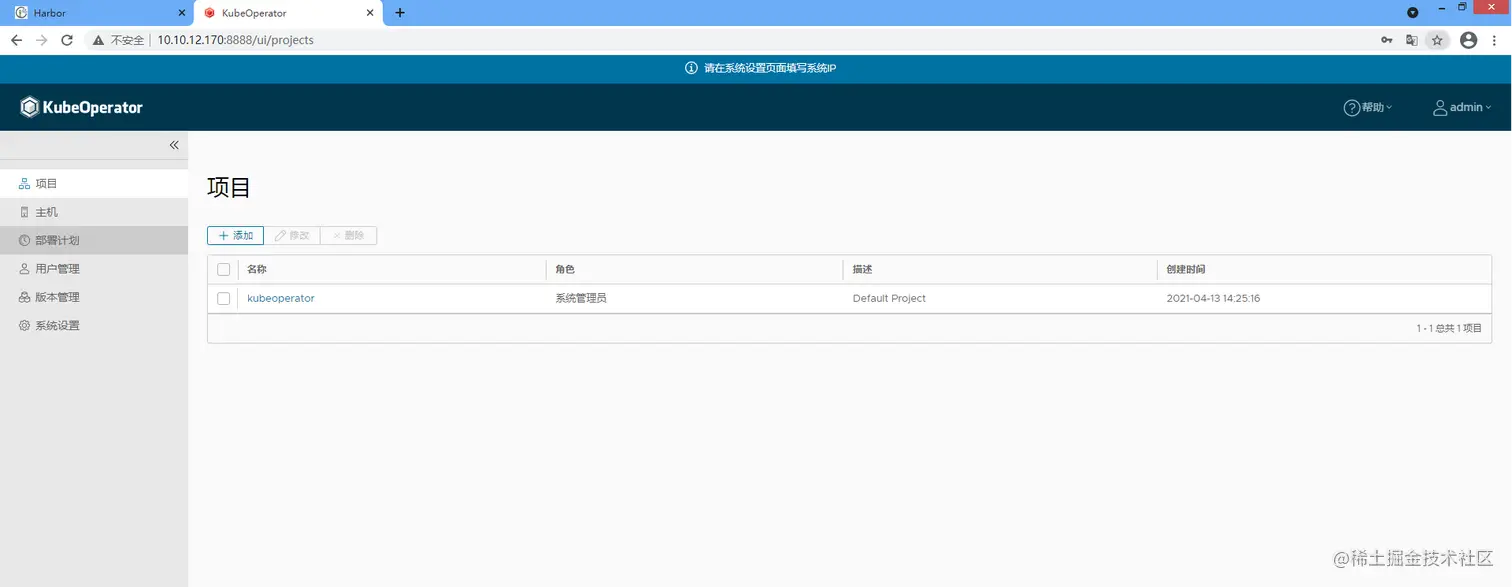Click the Default Project description cell
1512x587 pixels.
coord(889,298)
